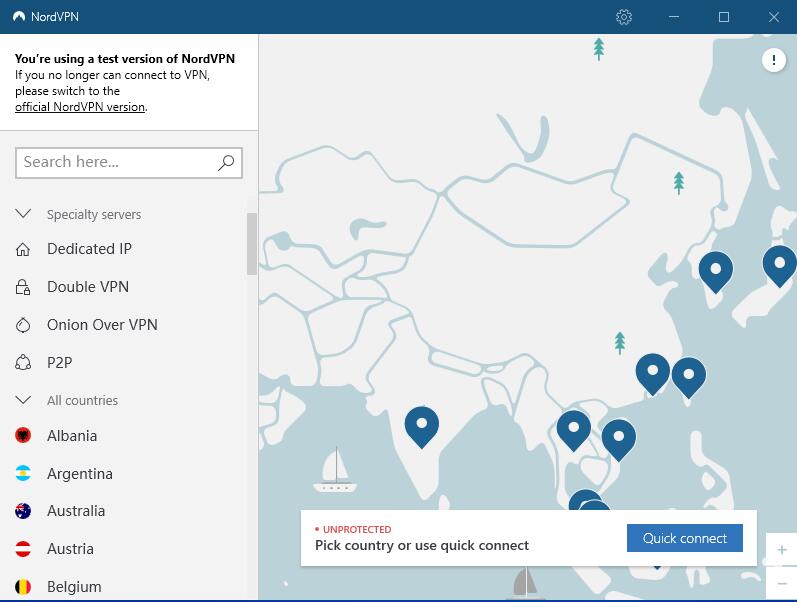Click the UNPROTECTED status label
This screenshot has width=797, height=602.
[357, 530]
